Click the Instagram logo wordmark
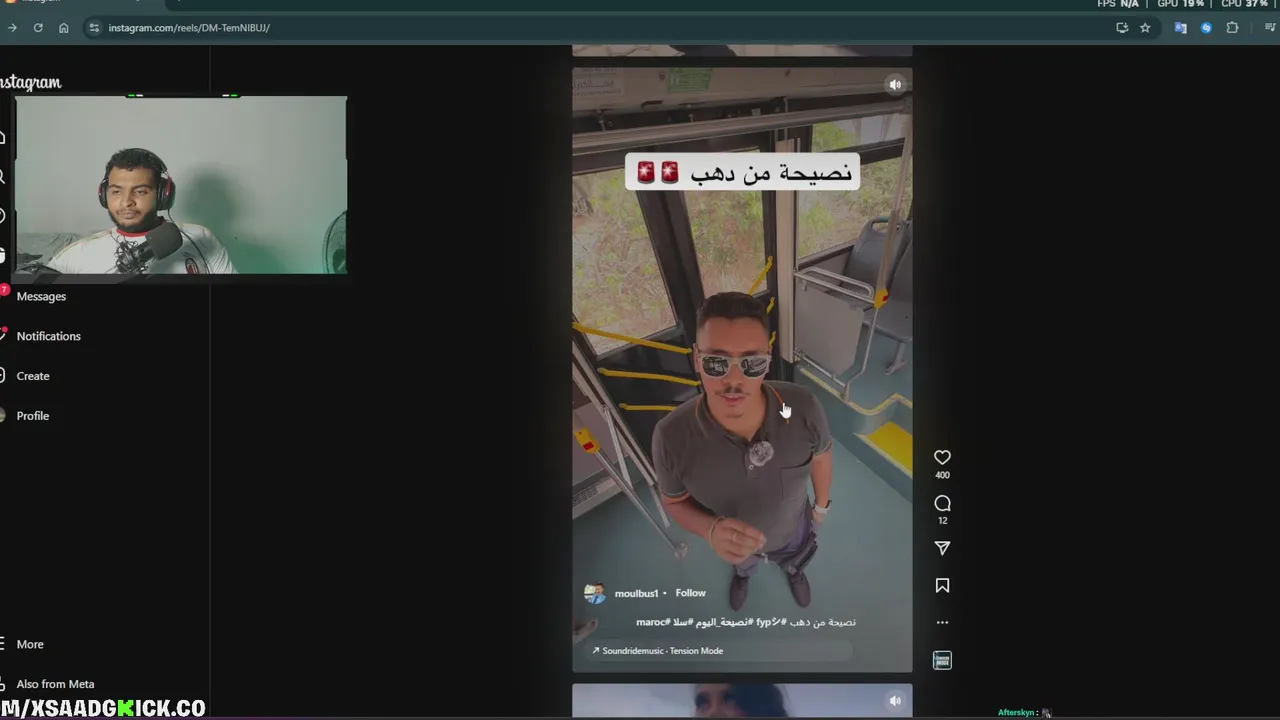The height and width of the screenshot is (720, 1280). [x=30, y=83]
